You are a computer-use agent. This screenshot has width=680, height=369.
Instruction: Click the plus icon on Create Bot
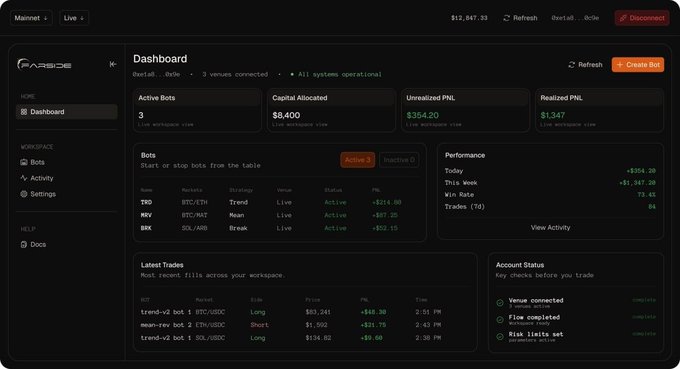620,65
